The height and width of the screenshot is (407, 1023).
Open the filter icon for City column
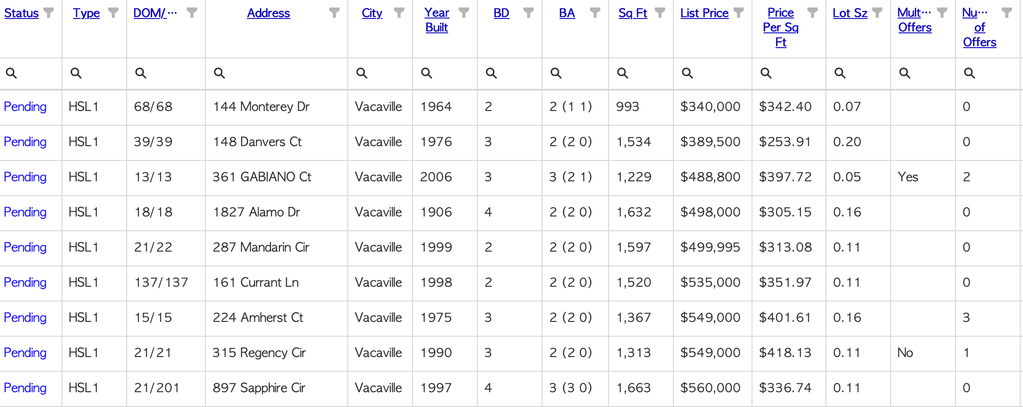(x=399, y=12)
